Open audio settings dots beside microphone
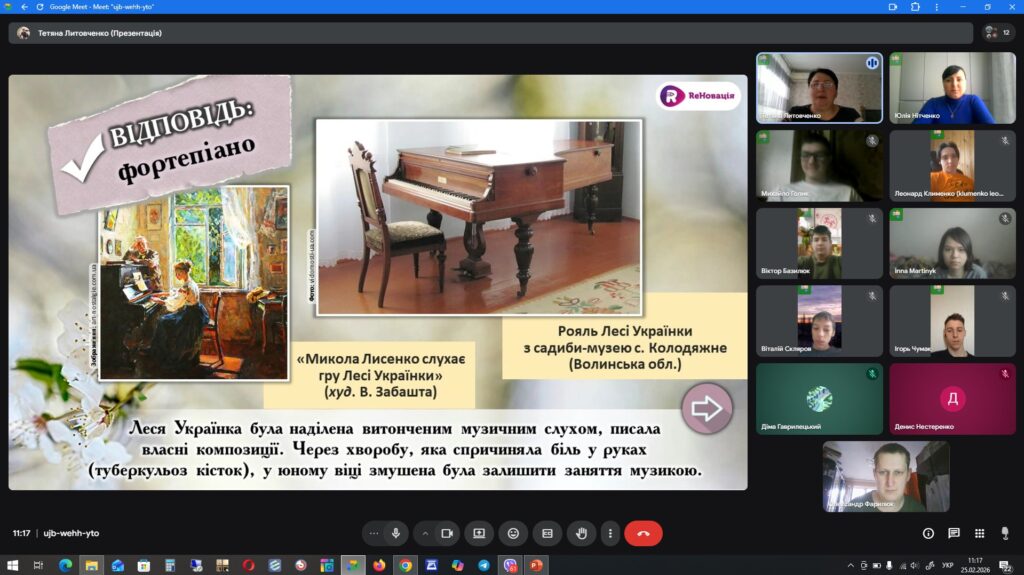This screenshot has height=575, width=1024. (x=374, y=534)
